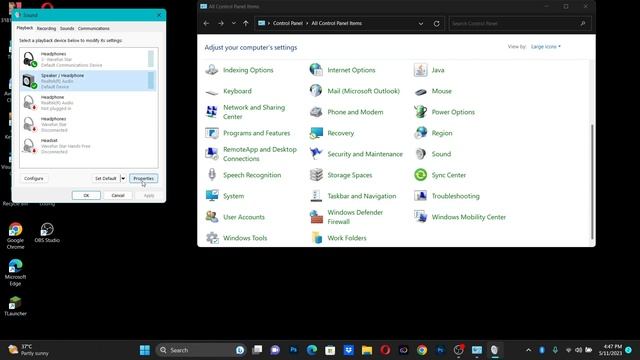
Task: Open Google Chrome desktop shortcut
Action: coord(16,236)
